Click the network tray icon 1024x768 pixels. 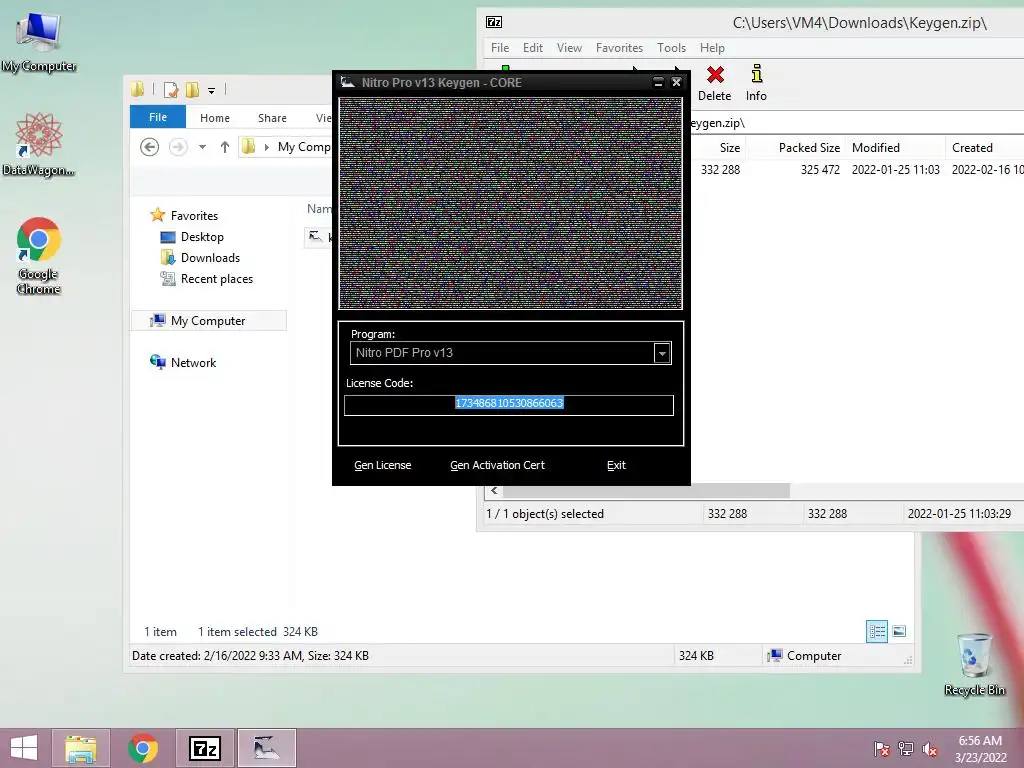906,749
